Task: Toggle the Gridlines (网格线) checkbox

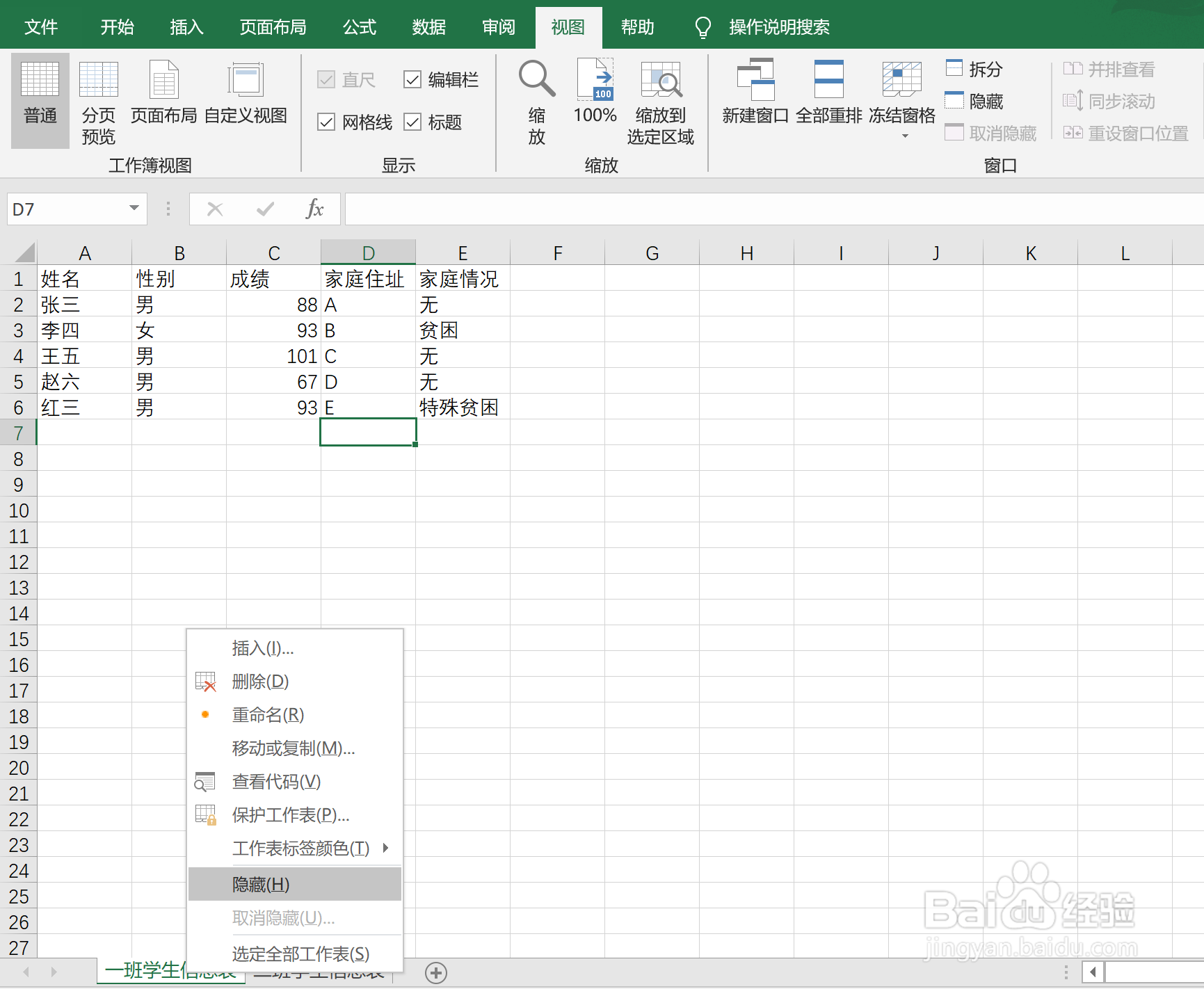Action: coord(326,122)
